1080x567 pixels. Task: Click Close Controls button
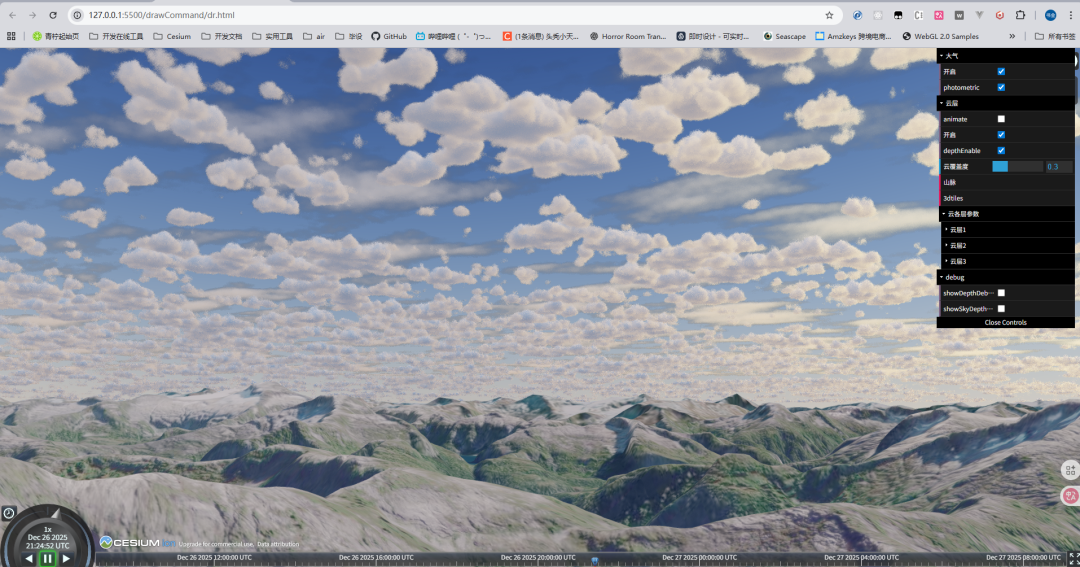[1006, 322]
